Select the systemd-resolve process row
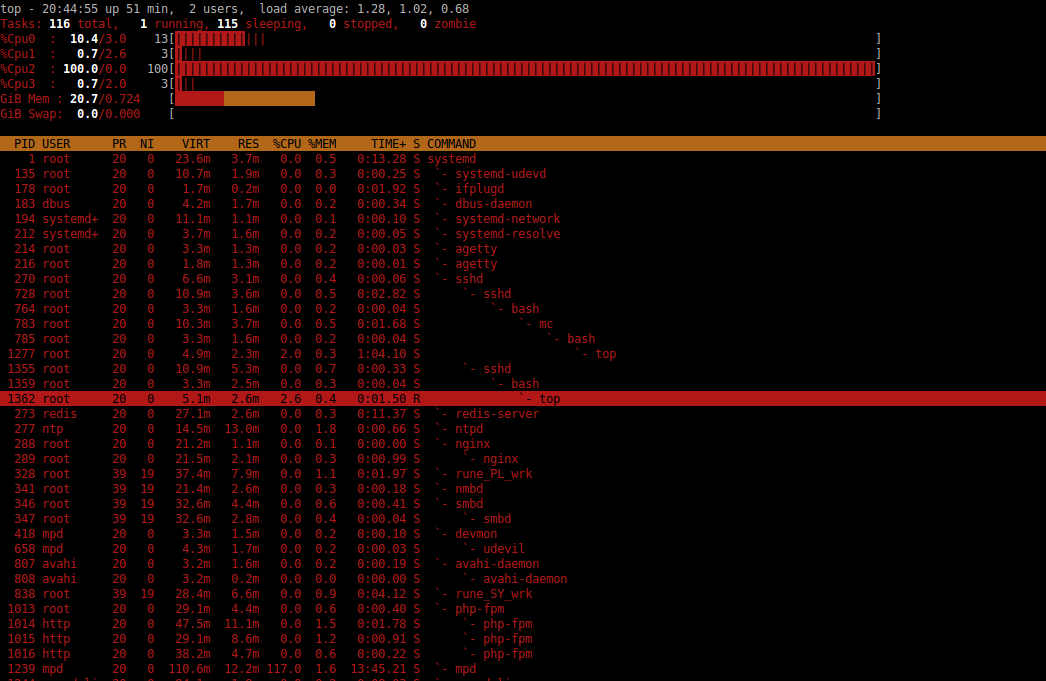This screenshot has height=681, width=1046. pos(523,234)
